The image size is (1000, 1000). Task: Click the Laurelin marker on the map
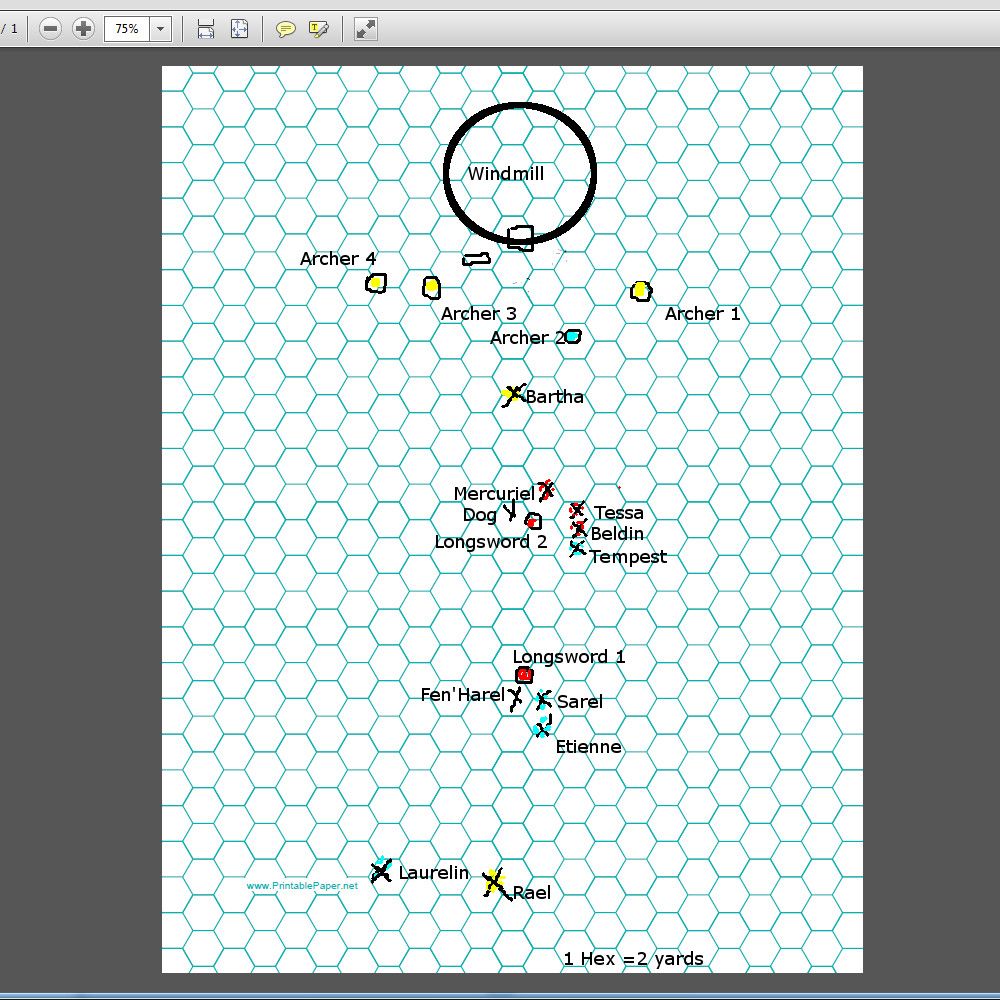(381, 871)
